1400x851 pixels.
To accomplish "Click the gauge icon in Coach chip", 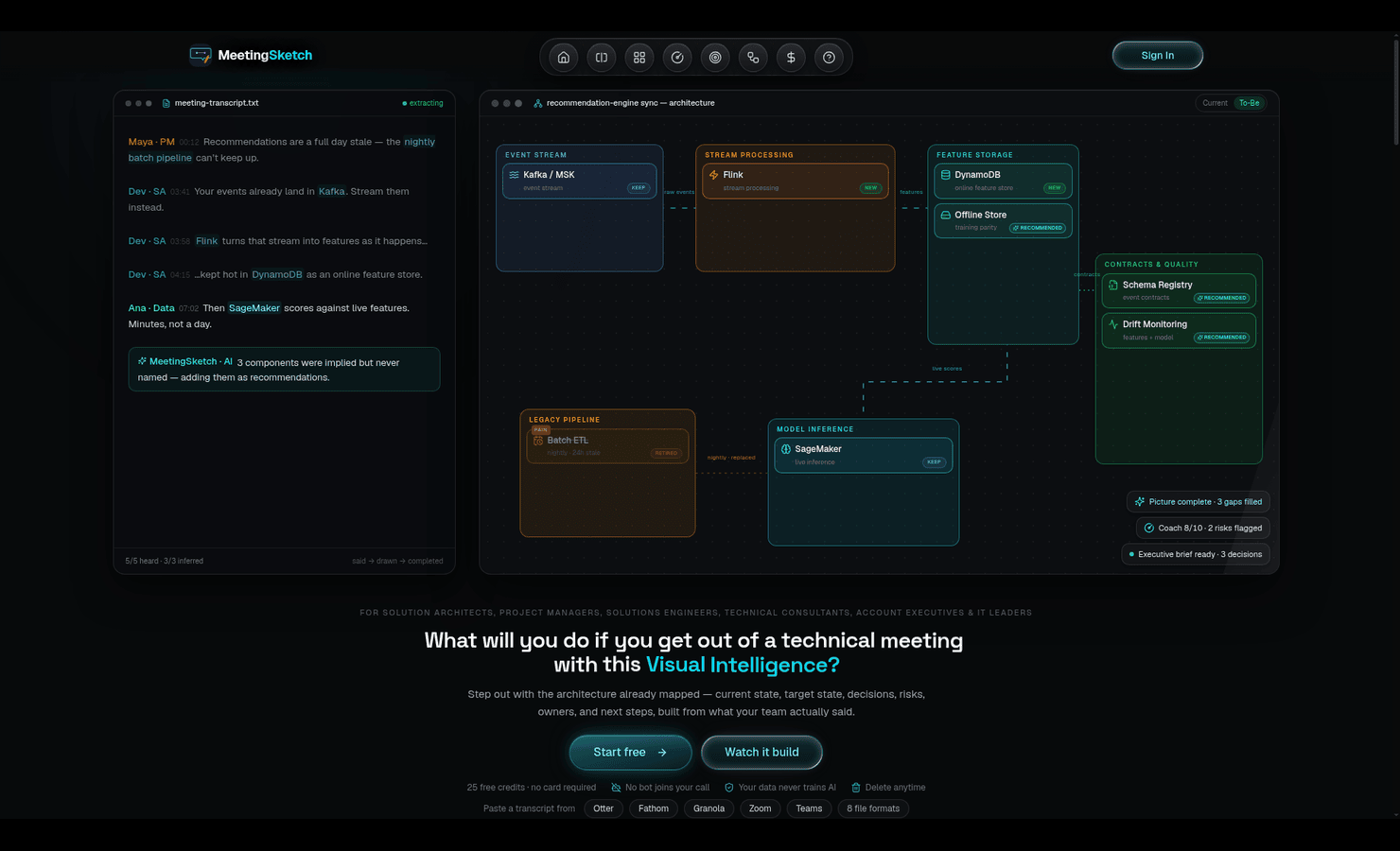I will point(1149,529).
